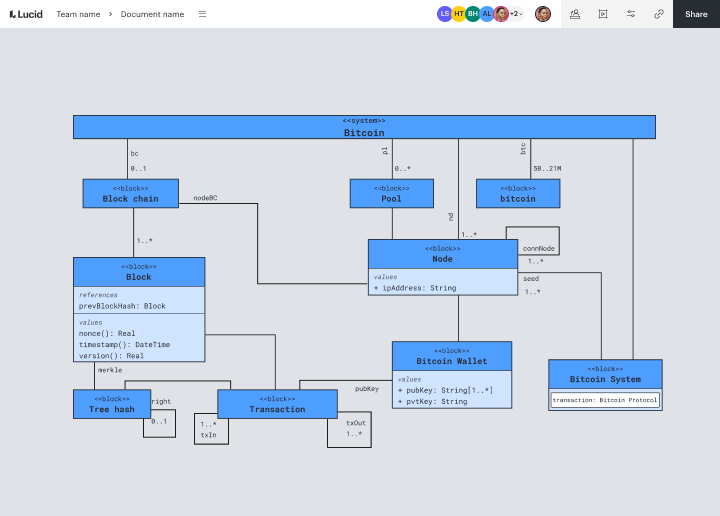Click the transaction: Bitcoin Protocol field

(x=605, y=400)
